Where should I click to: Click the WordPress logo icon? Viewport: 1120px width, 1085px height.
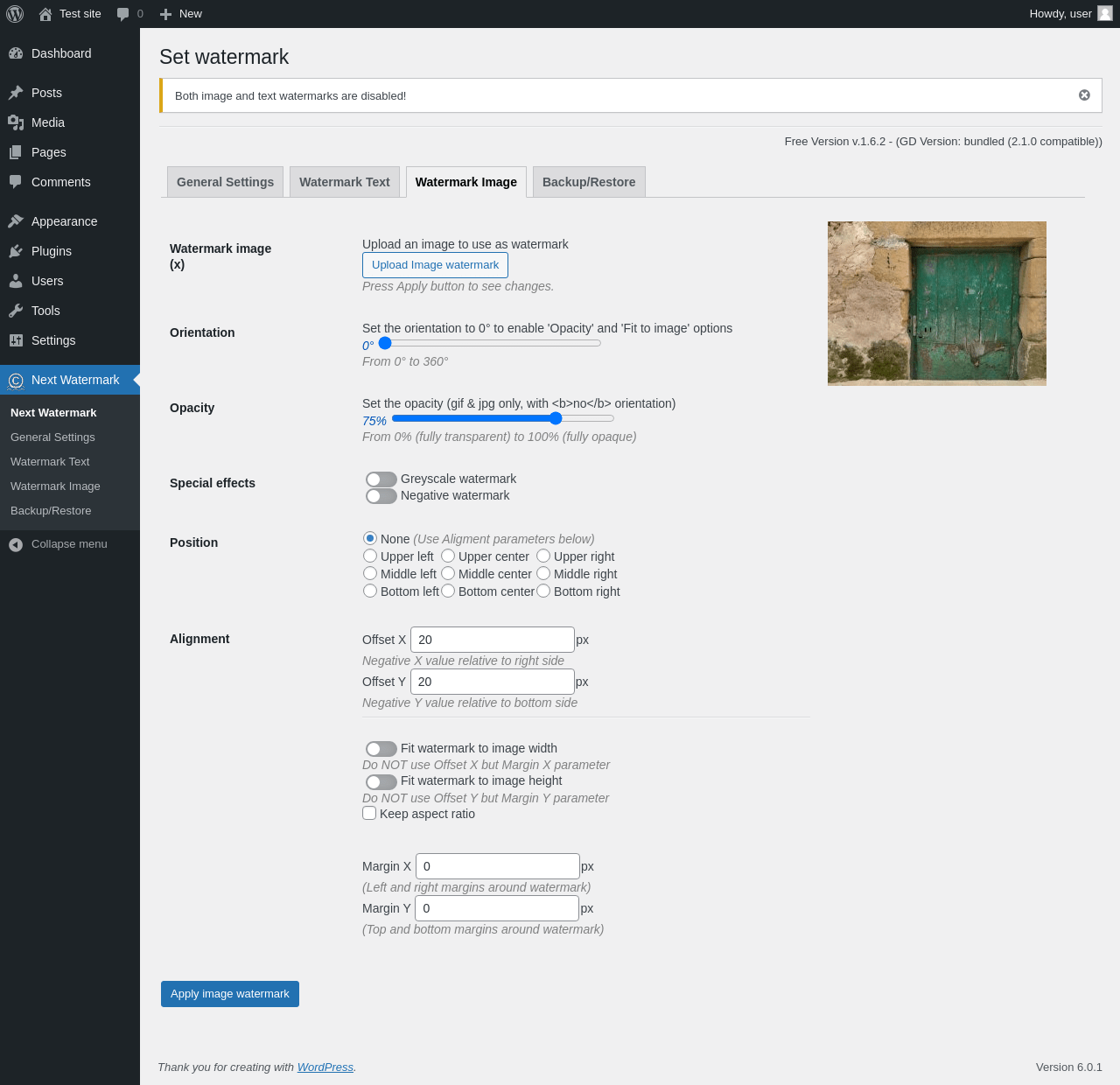point(15,14)
